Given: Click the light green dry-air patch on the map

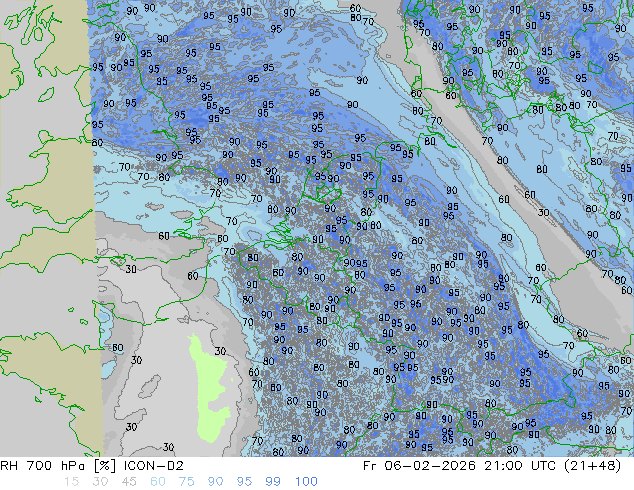Looking at the screenshot, I should [x=210, y=388].
